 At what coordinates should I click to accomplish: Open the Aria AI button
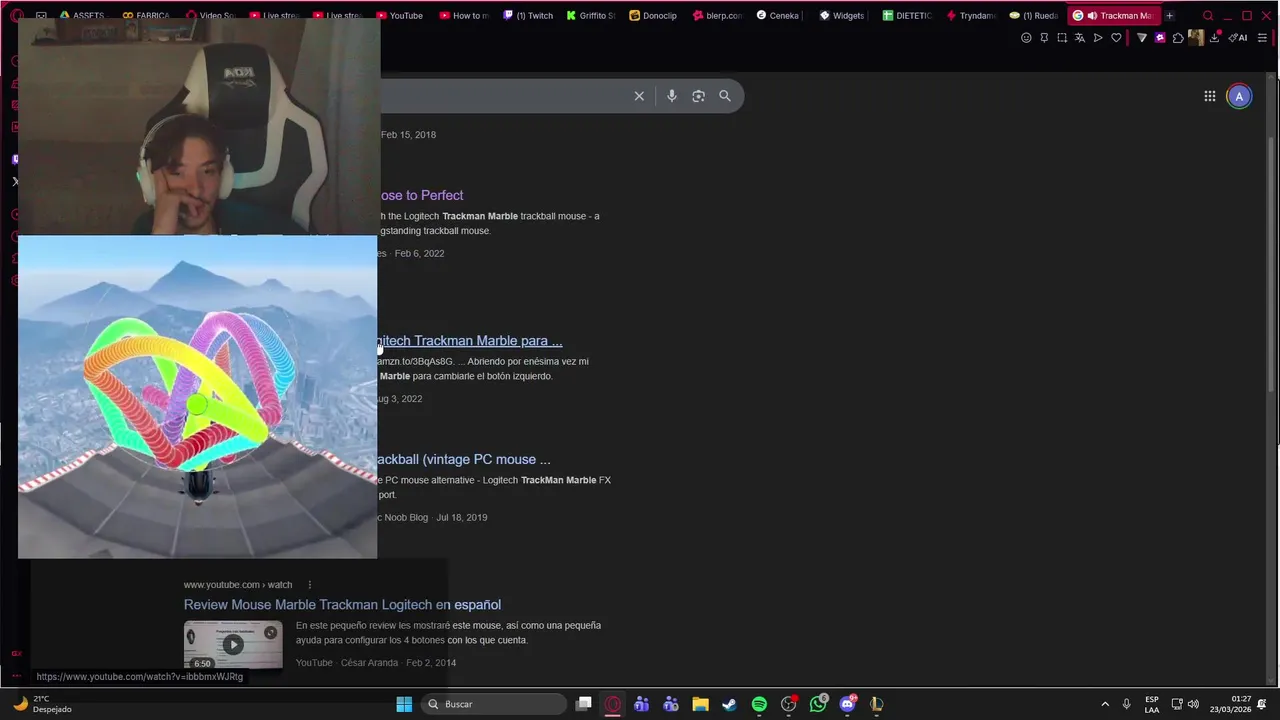[x=1238, y=38]
